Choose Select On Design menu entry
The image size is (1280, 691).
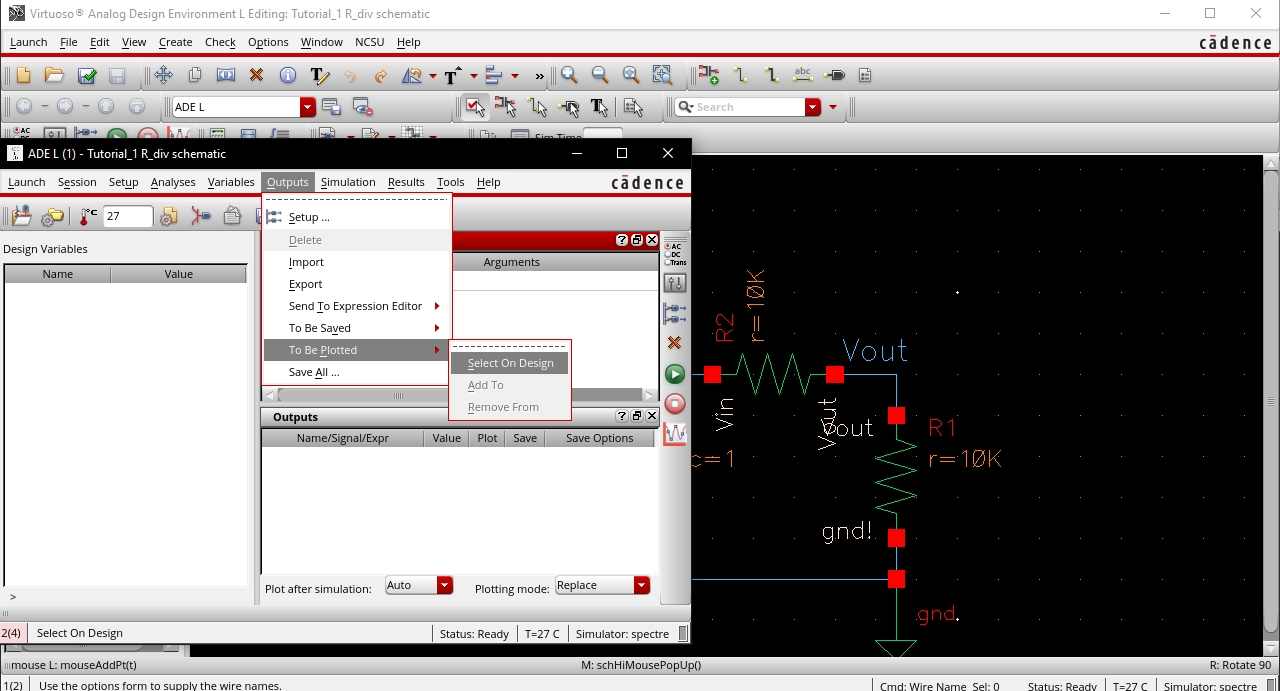(510, 363)
